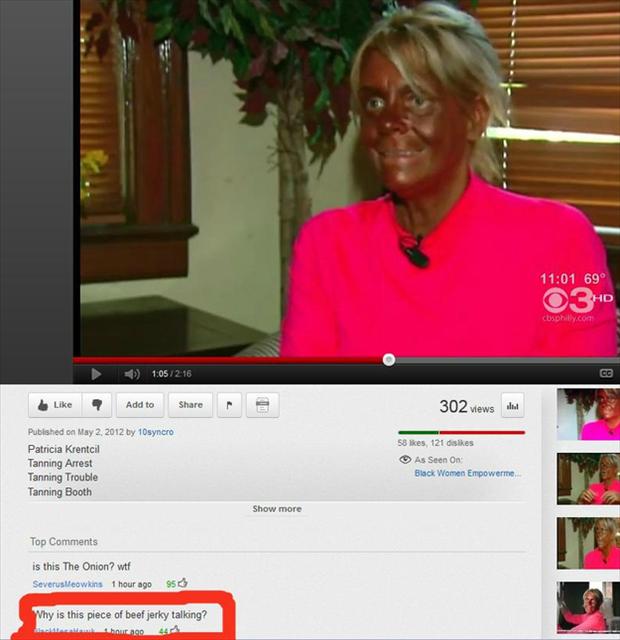The width and height of the screenshot is (620, 640).
Task: Select the 'Patricia Krentcil' description line
Action: point(64,449)
